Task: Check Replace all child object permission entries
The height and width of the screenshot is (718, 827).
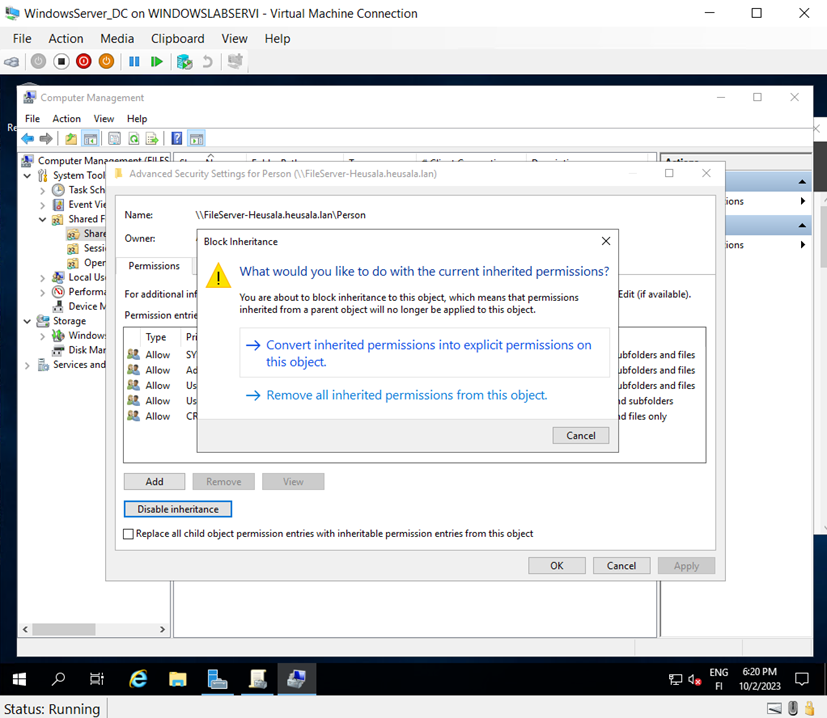Action: (127, 533)
